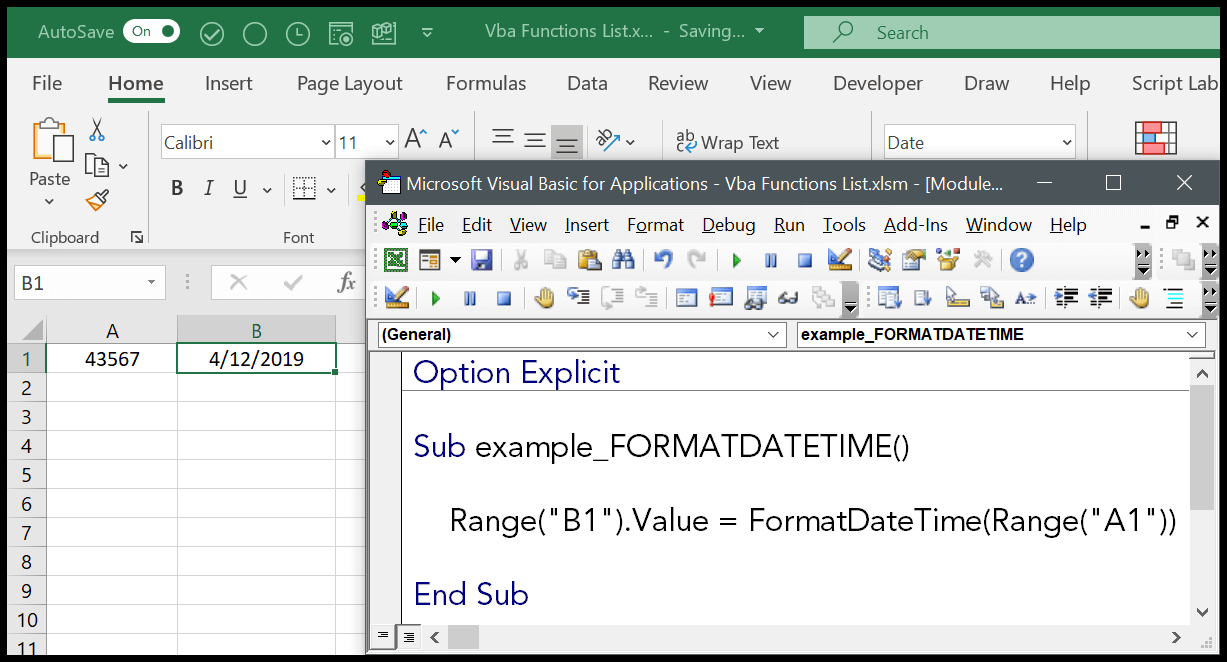Switch to the Developer ribbon tab

tap(877, 83)
